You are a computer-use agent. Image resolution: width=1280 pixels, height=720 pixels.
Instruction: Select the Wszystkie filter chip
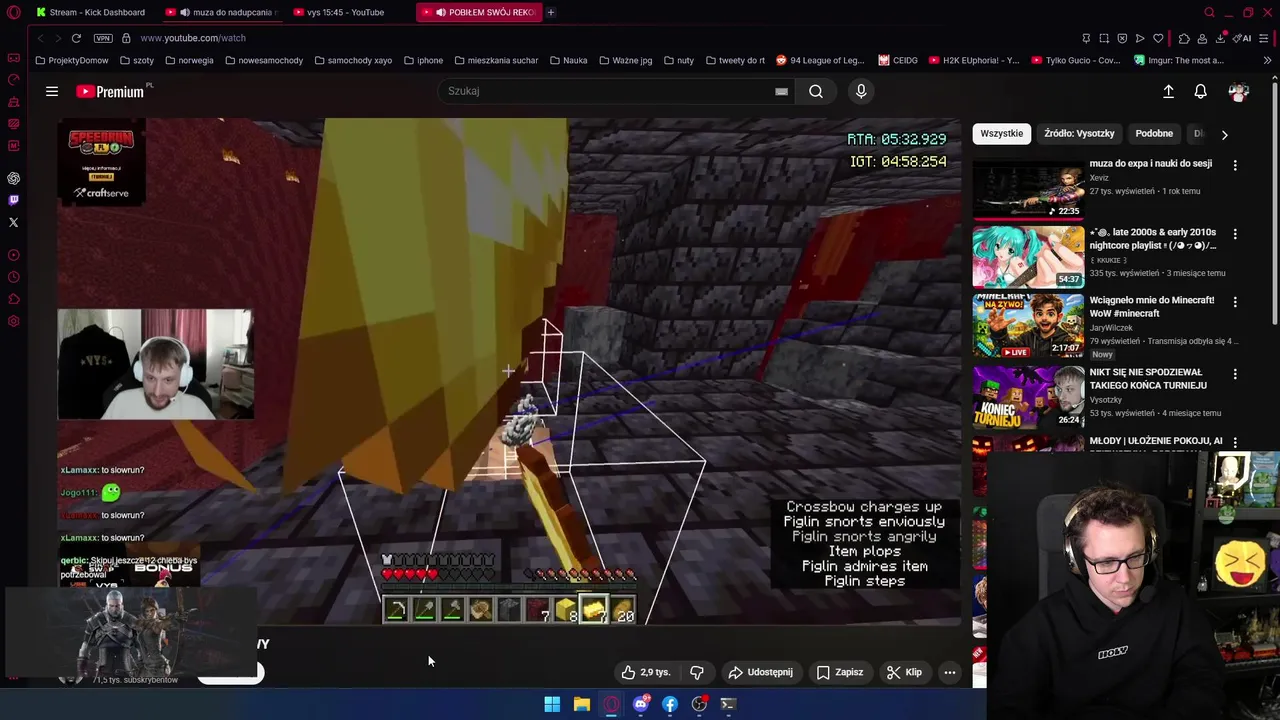click(x=1002, y=133)
